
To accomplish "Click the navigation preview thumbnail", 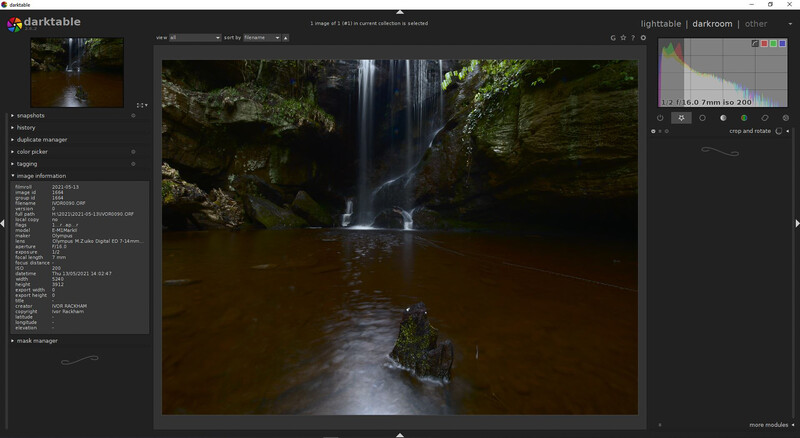I will [77, 72].
